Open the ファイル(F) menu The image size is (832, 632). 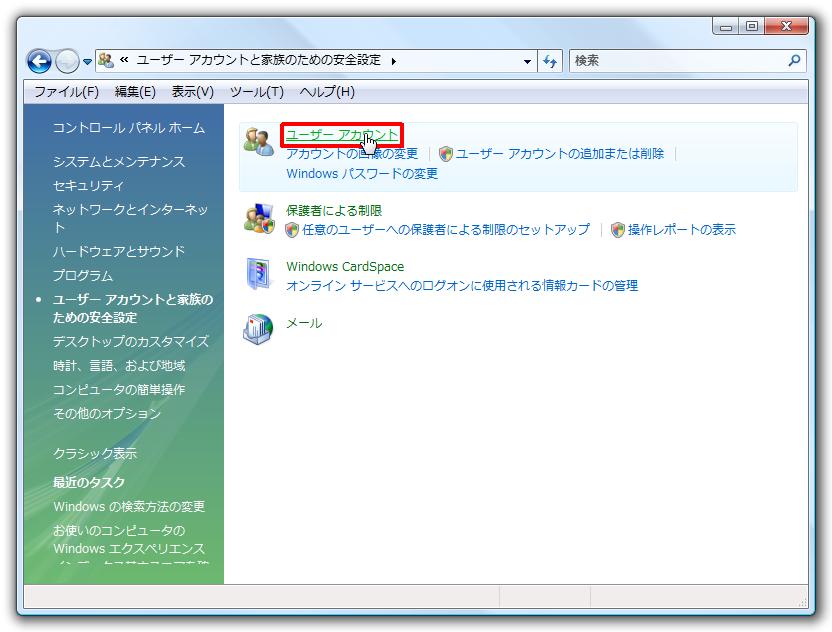66,92
